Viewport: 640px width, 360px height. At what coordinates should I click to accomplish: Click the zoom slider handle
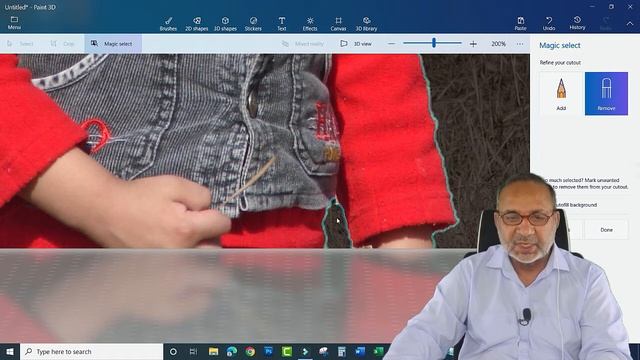click(434, 43)
